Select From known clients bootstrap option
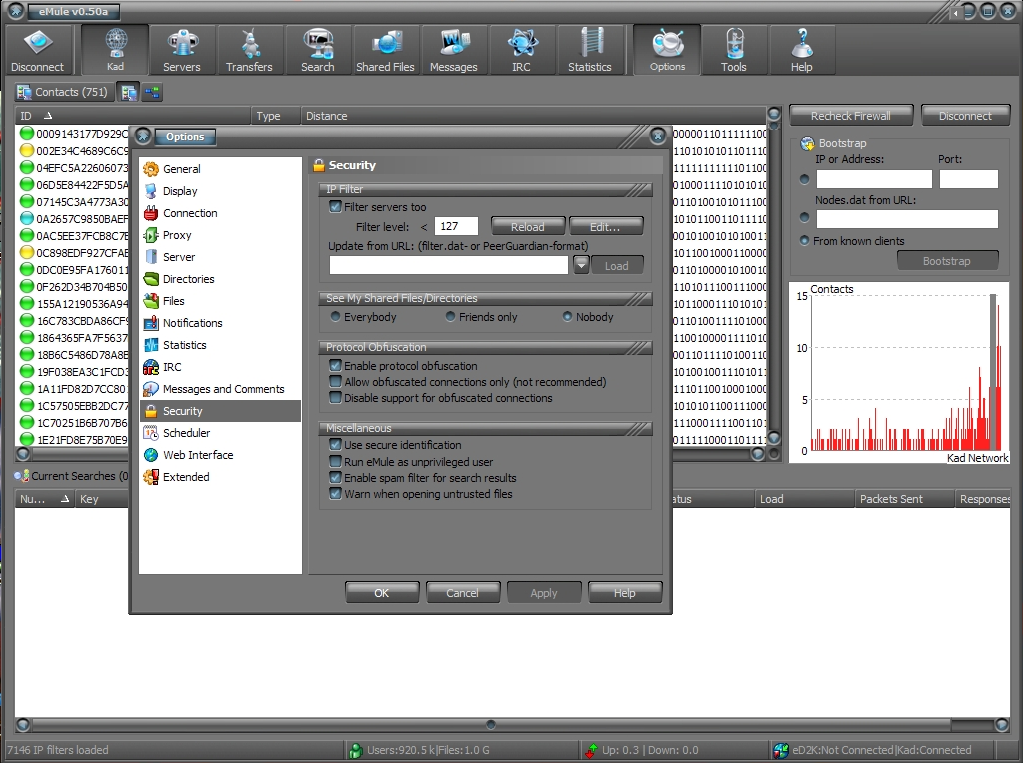This screenshot has height=763, width=1023. tap(804, 240)
